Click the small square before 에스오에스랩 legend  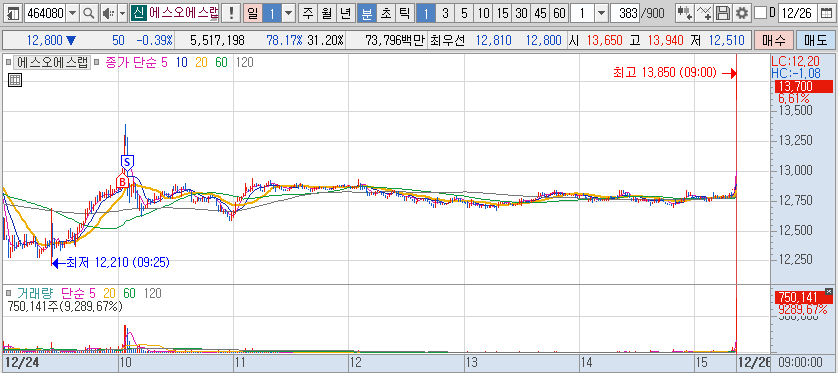8,63
